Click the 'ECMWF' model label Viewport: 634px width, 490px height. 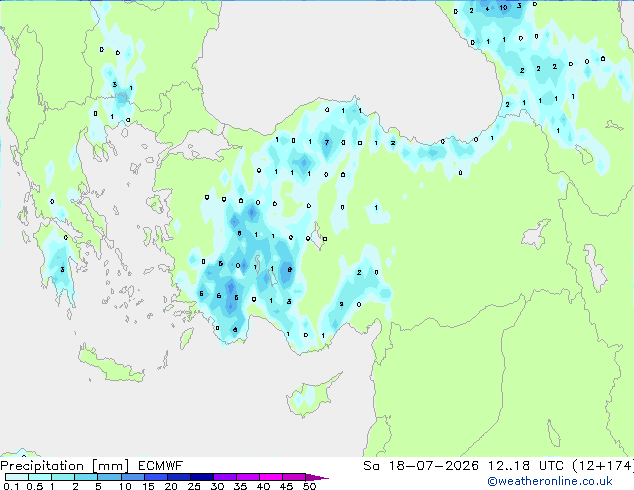[161, 466]
